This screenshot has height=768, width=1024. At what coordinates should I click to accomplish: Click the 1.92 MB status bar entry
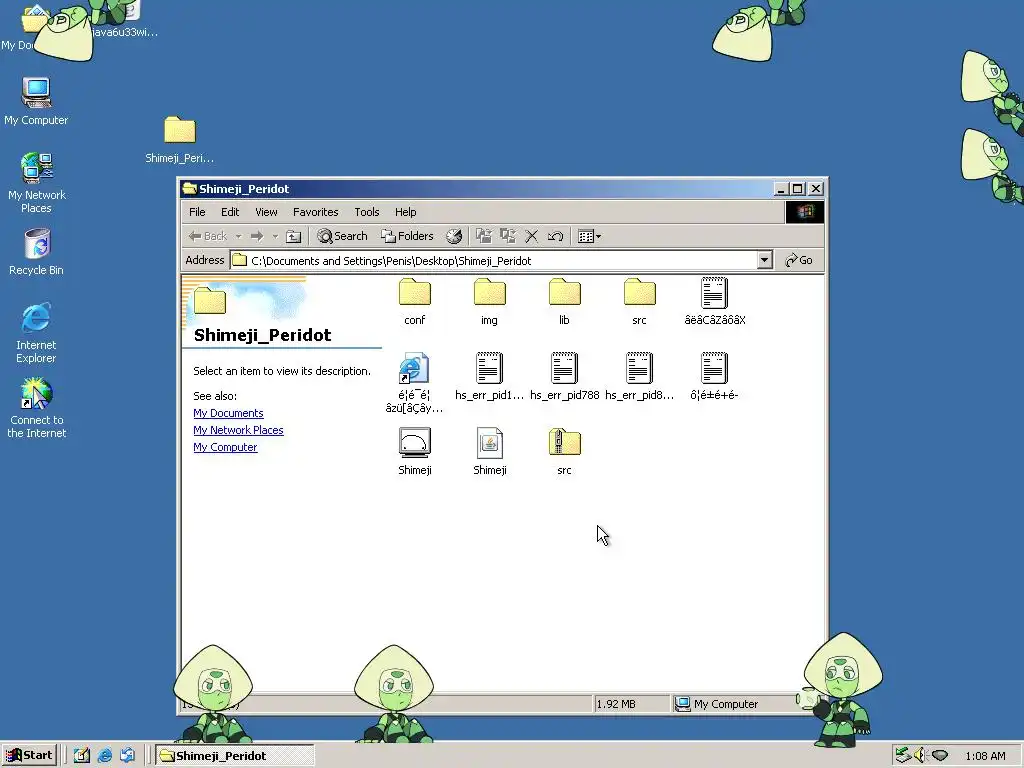point(632,704)
